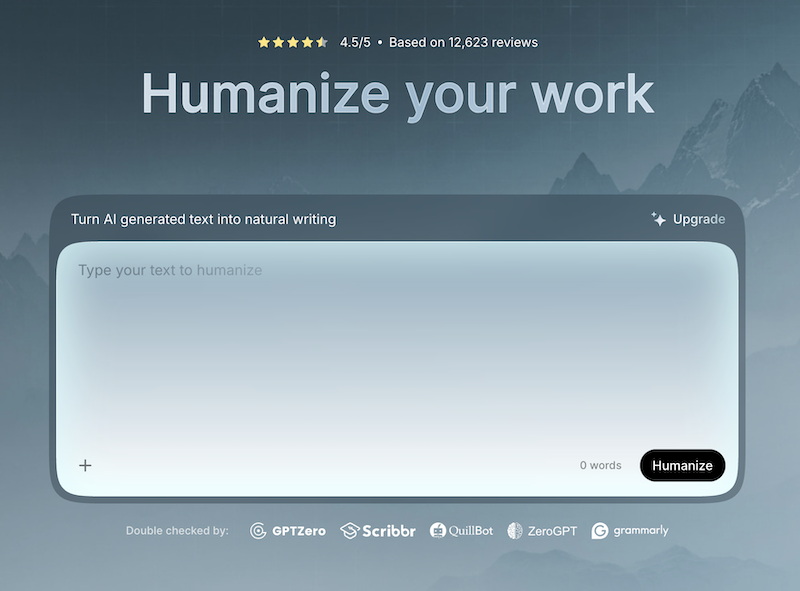Open the 'Based on 12,623 reviews' text

pos(463,43)
